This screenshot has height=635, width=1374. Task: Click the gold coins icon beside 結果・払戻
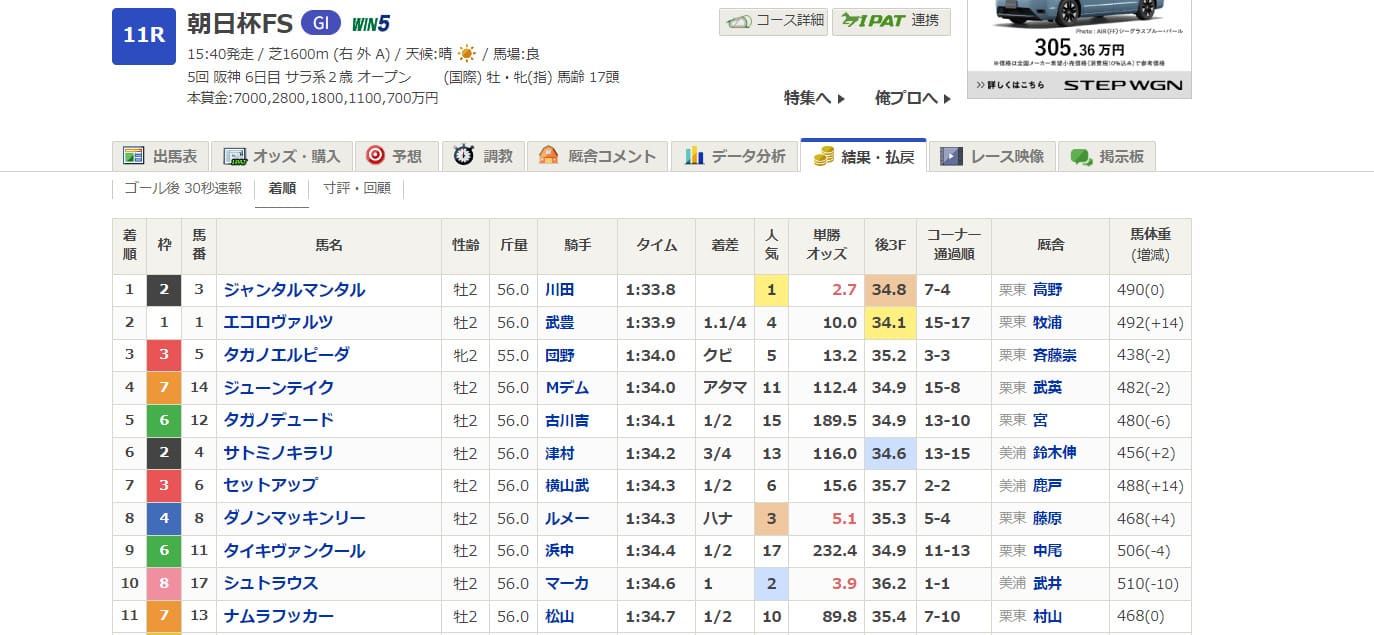[824, 156]
